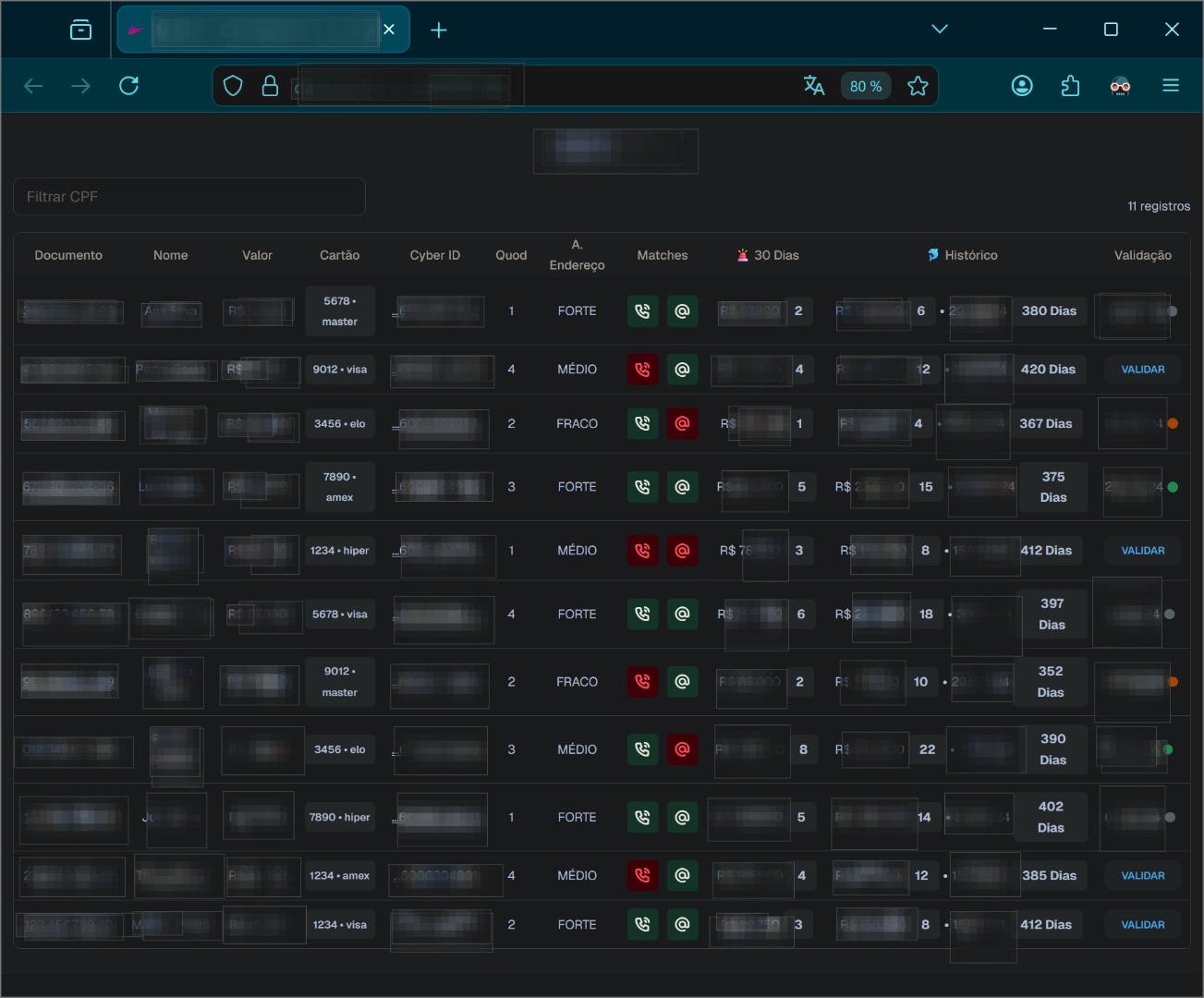Open the list all tabs dropdown arrow

[940, 30]
